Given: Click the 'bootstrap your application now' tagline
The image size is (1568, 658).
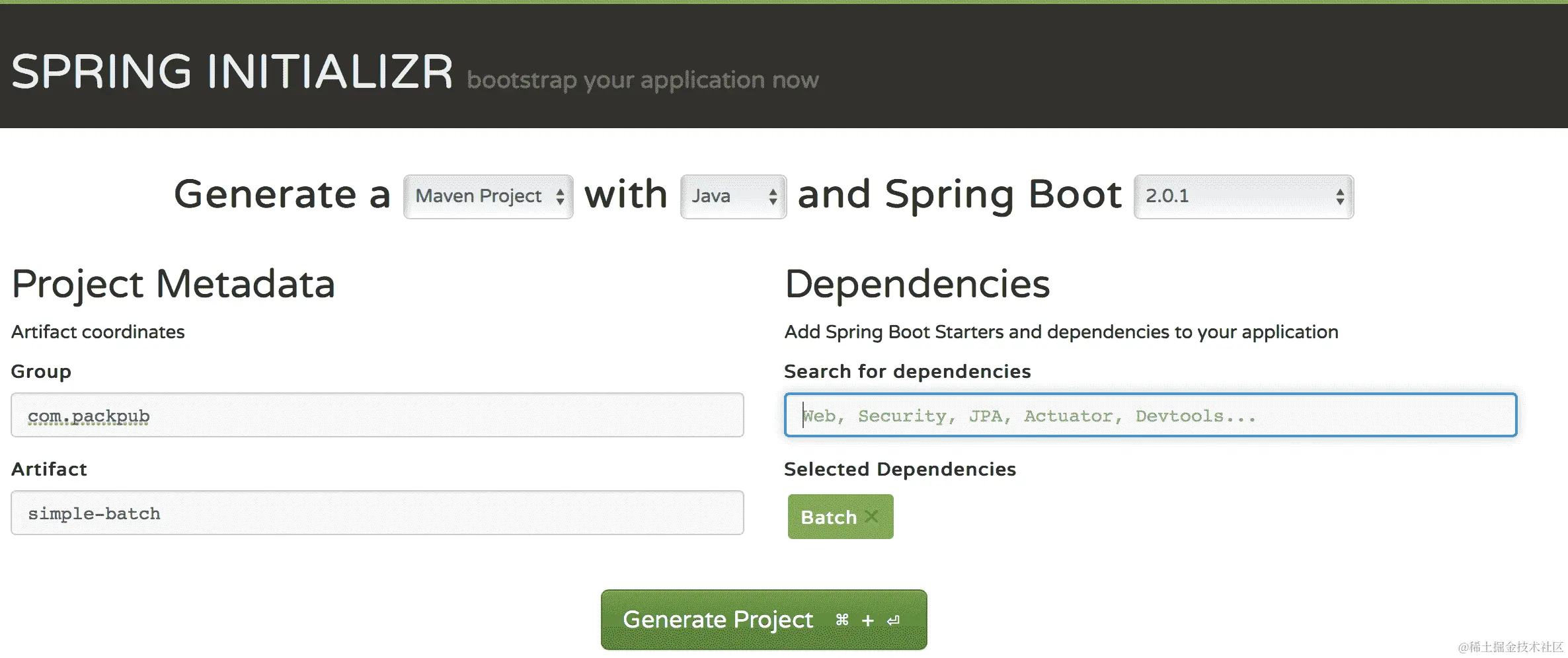Looking at the screenshot, I should click(643, 80).
